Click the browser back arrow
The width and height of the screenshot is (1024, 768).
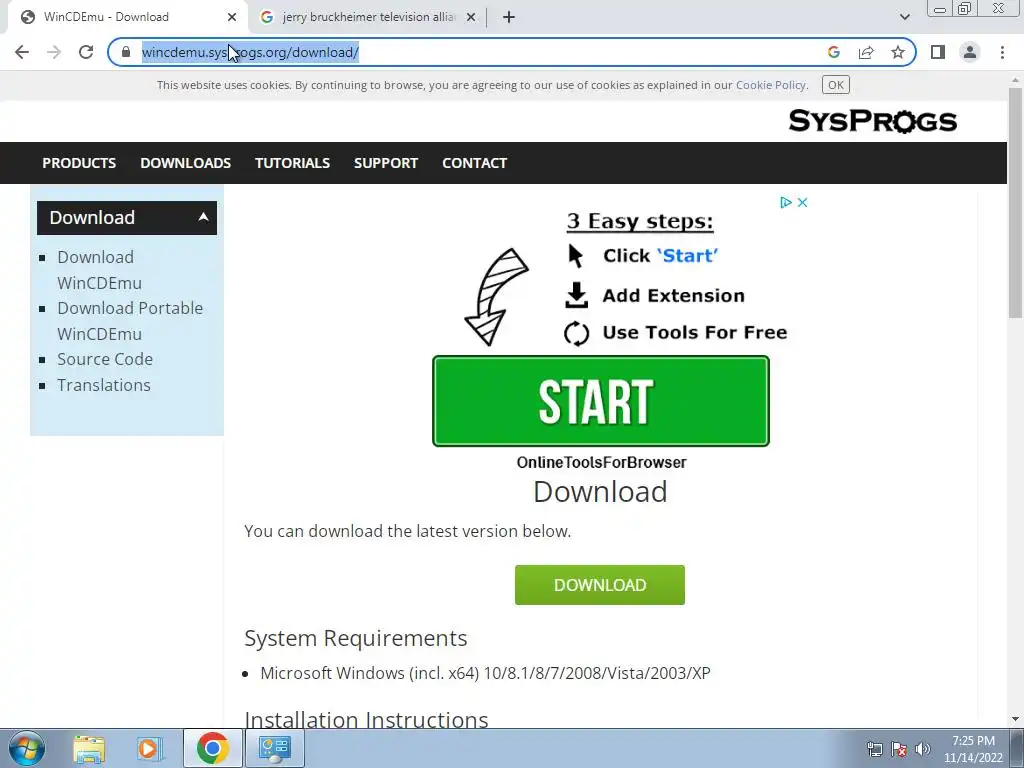[22, 52]
